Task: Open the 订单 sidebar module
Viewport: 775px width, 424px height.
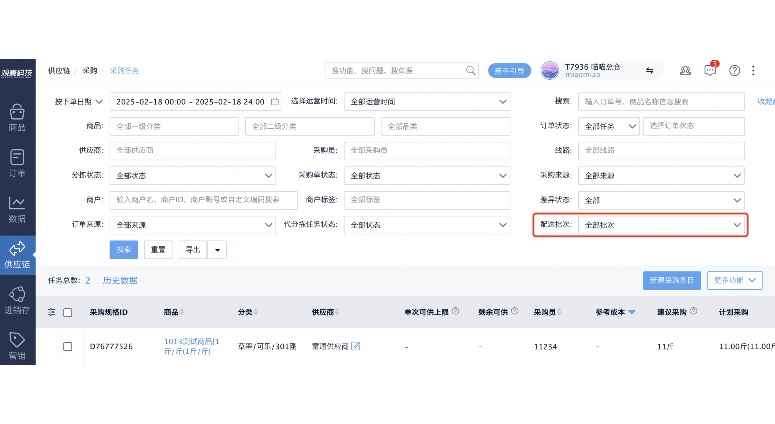Action: pyautogui.click(x=17, y=163)
